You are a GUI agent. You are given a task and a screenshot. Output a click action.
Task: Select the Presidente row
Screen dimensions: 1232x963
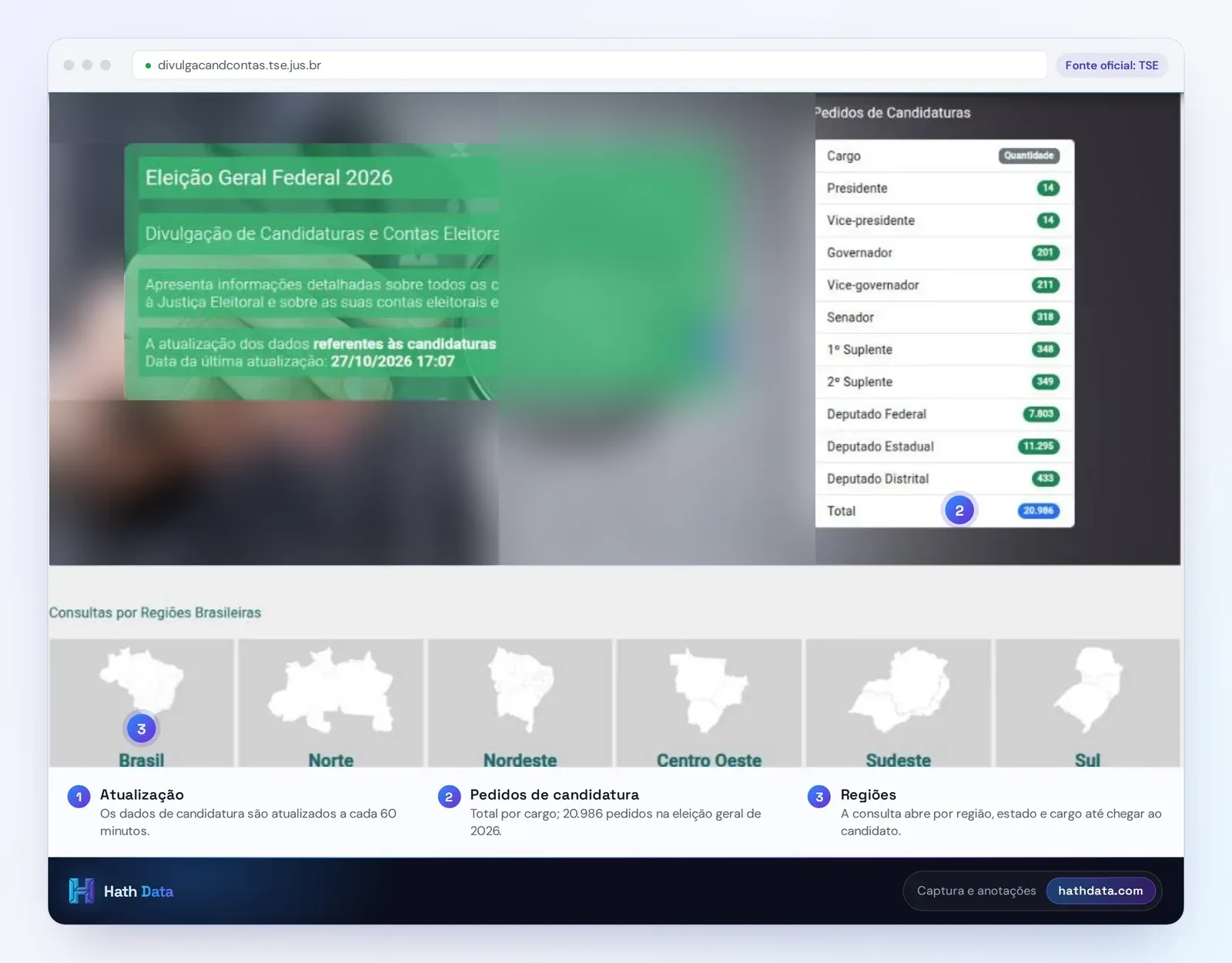click(944, 188)
